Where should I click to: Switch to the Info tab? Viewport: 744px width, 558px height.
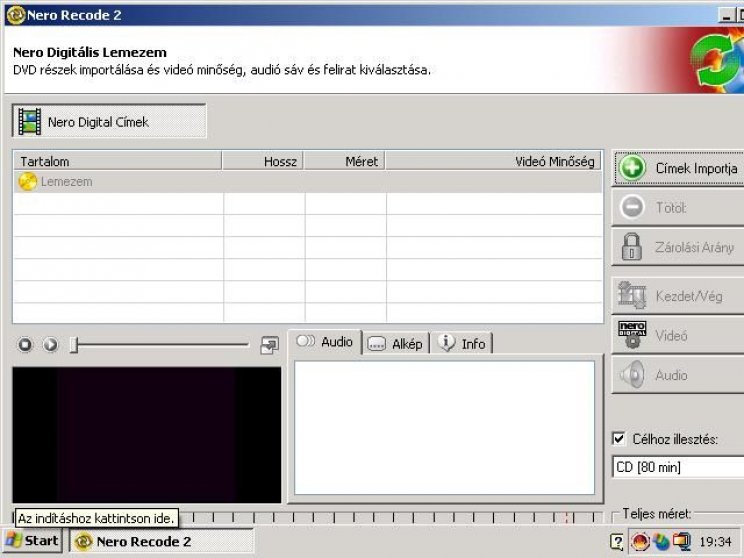(x=462, y=343)
